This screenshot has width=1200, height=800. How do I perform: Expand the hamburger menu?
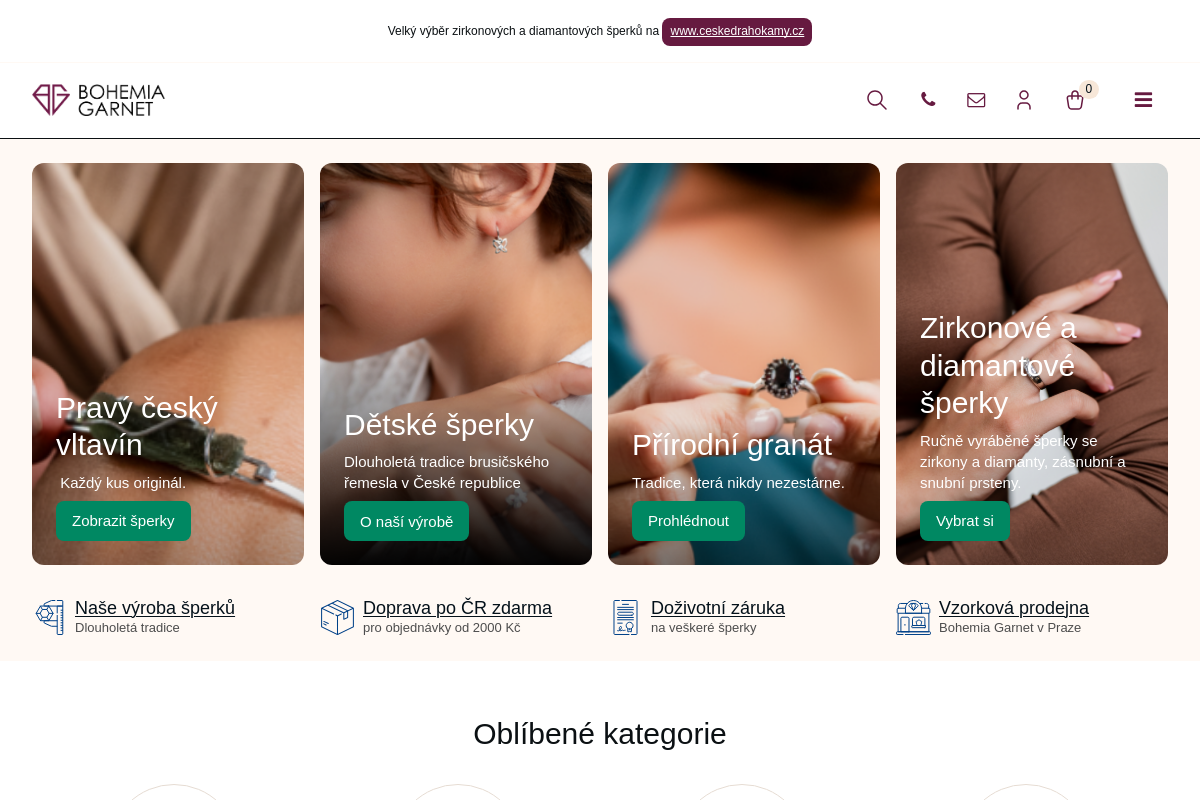1143,100
